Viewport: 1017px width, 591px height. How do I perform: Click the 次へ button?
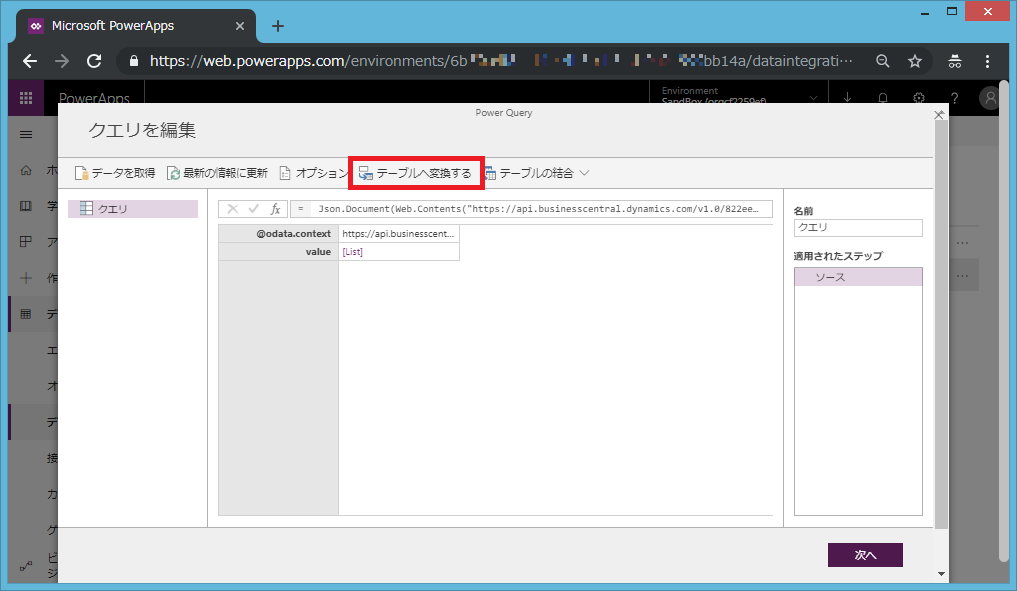tap(865, 555)
